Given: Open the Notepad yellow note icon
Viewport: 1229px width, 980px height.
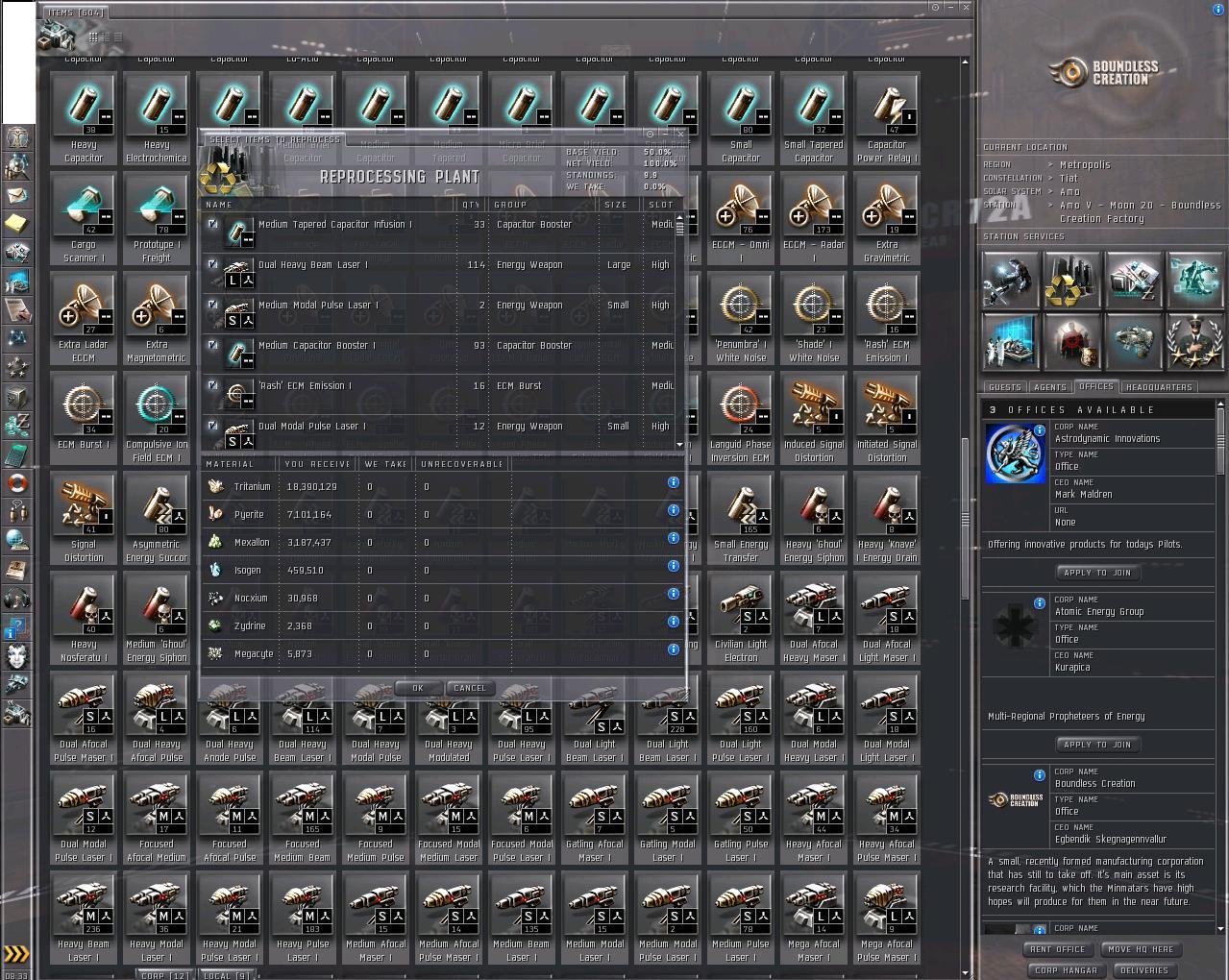Looking at the screenshot, I should point(17,224).
